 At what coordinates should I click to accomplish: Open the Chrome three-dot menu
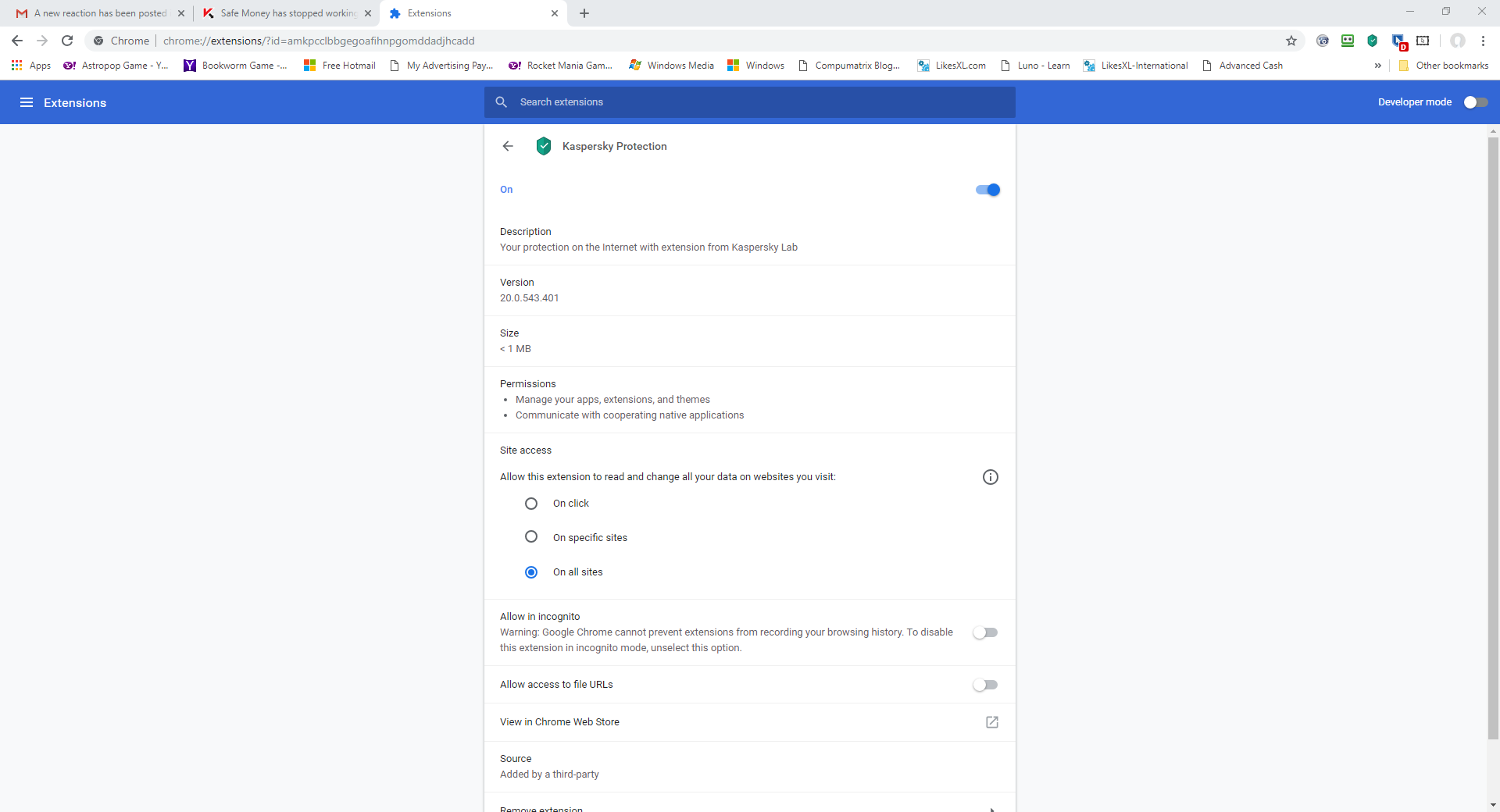click(x=1483, y=41)
